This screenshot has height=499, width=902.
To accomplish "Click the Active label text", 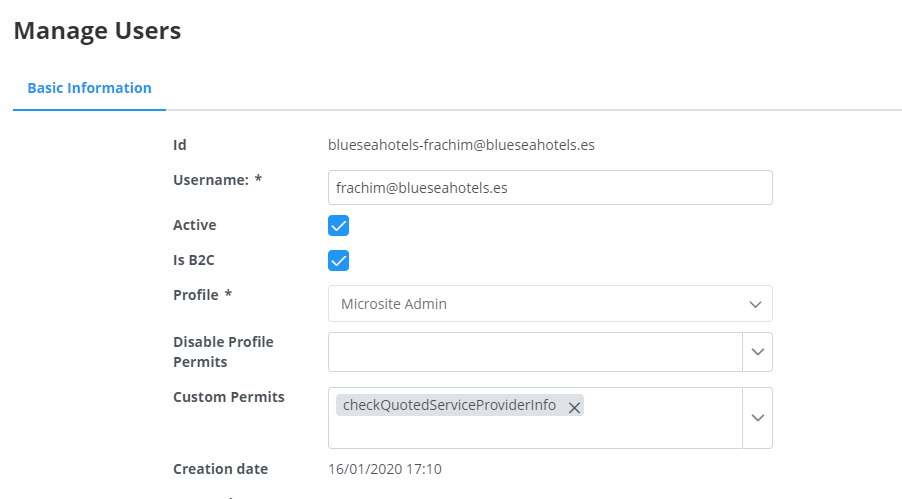I will 195,226.
